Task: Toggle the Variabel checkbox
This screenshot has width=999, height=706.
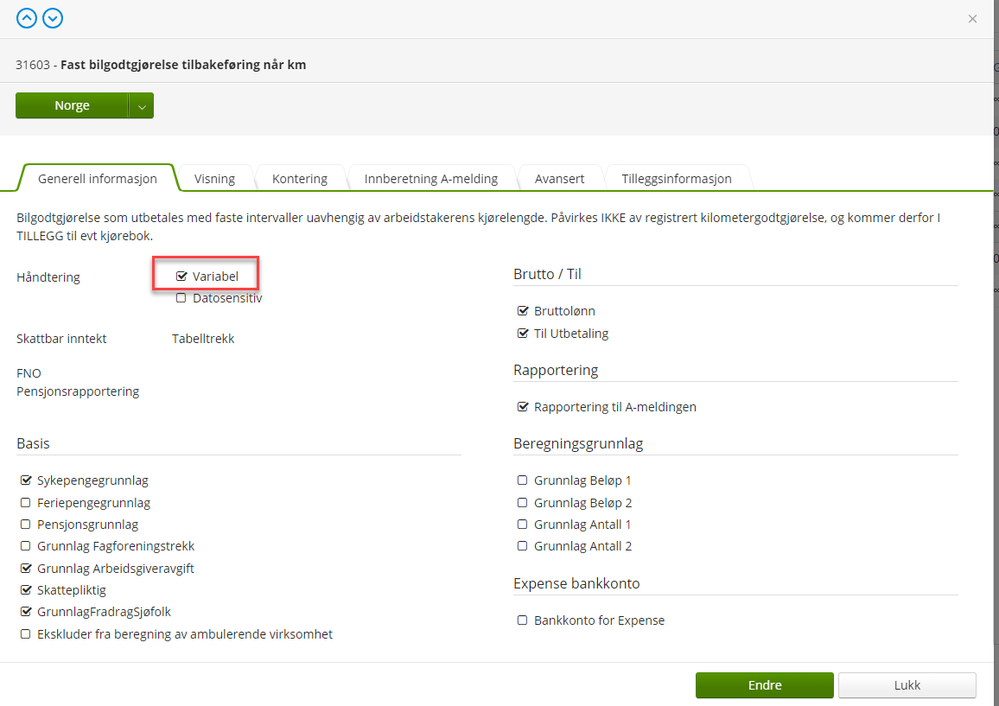Action: click(182, 276)
